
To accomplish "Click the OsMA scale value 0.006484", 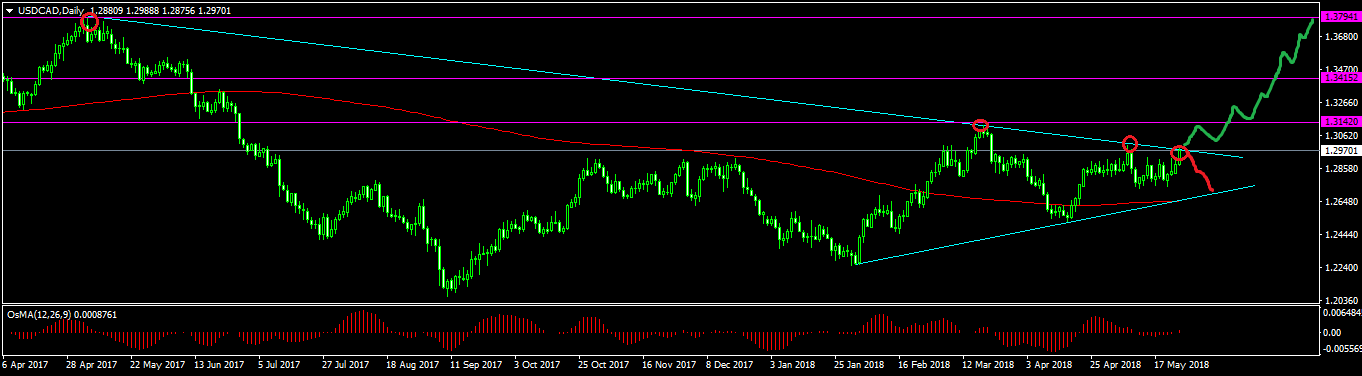I will pyautogui.click(x=1342, y=314).
